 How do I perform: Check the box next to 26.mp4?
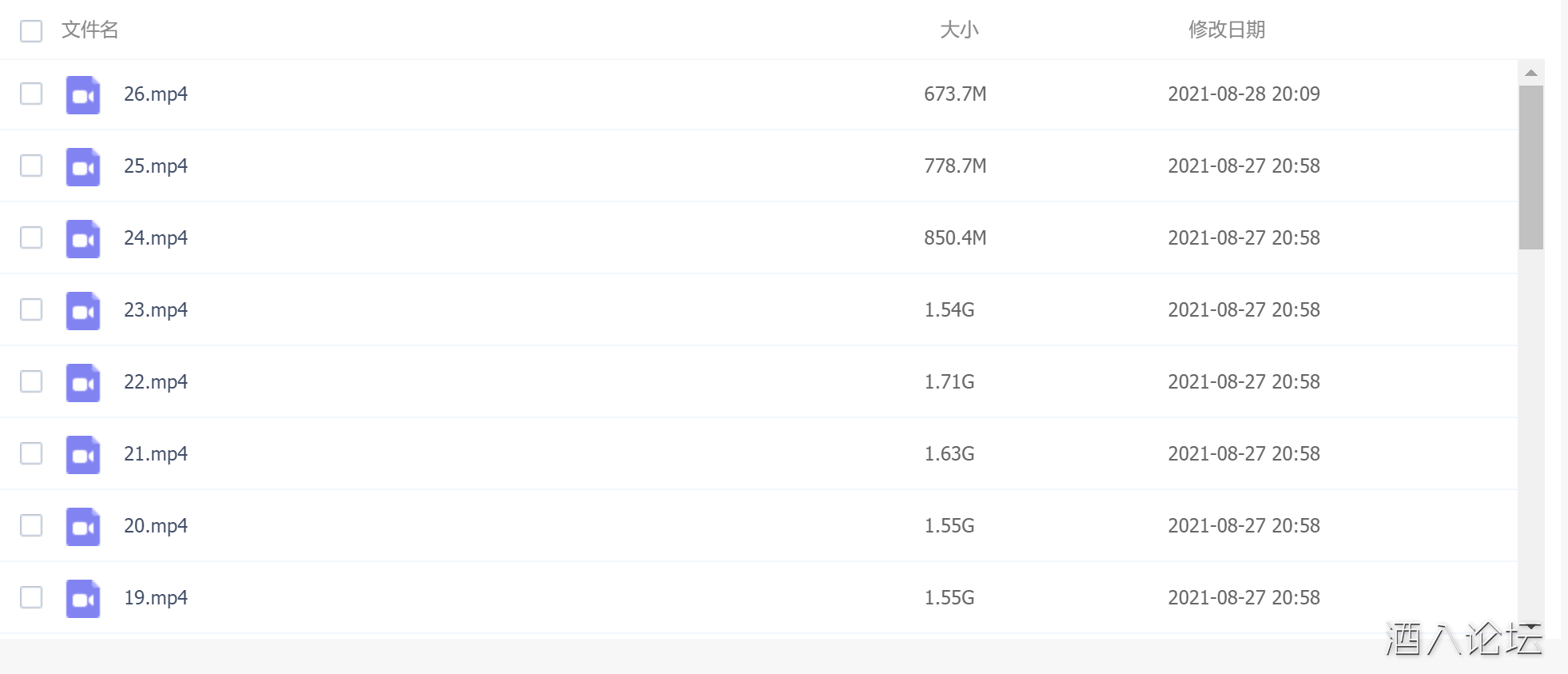pos(31,94)
